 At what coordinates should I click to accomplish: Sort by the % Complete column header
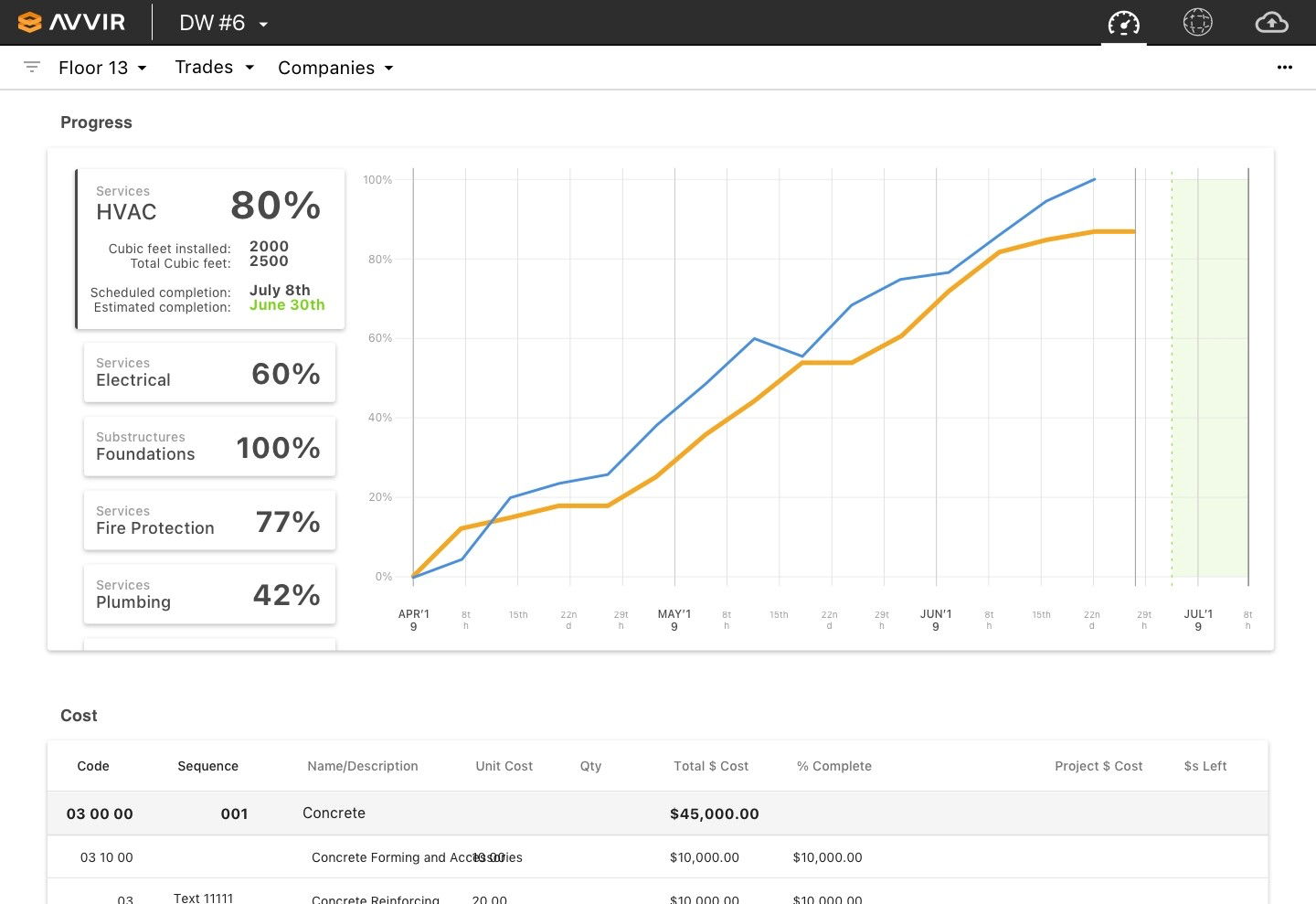[833, 766]
